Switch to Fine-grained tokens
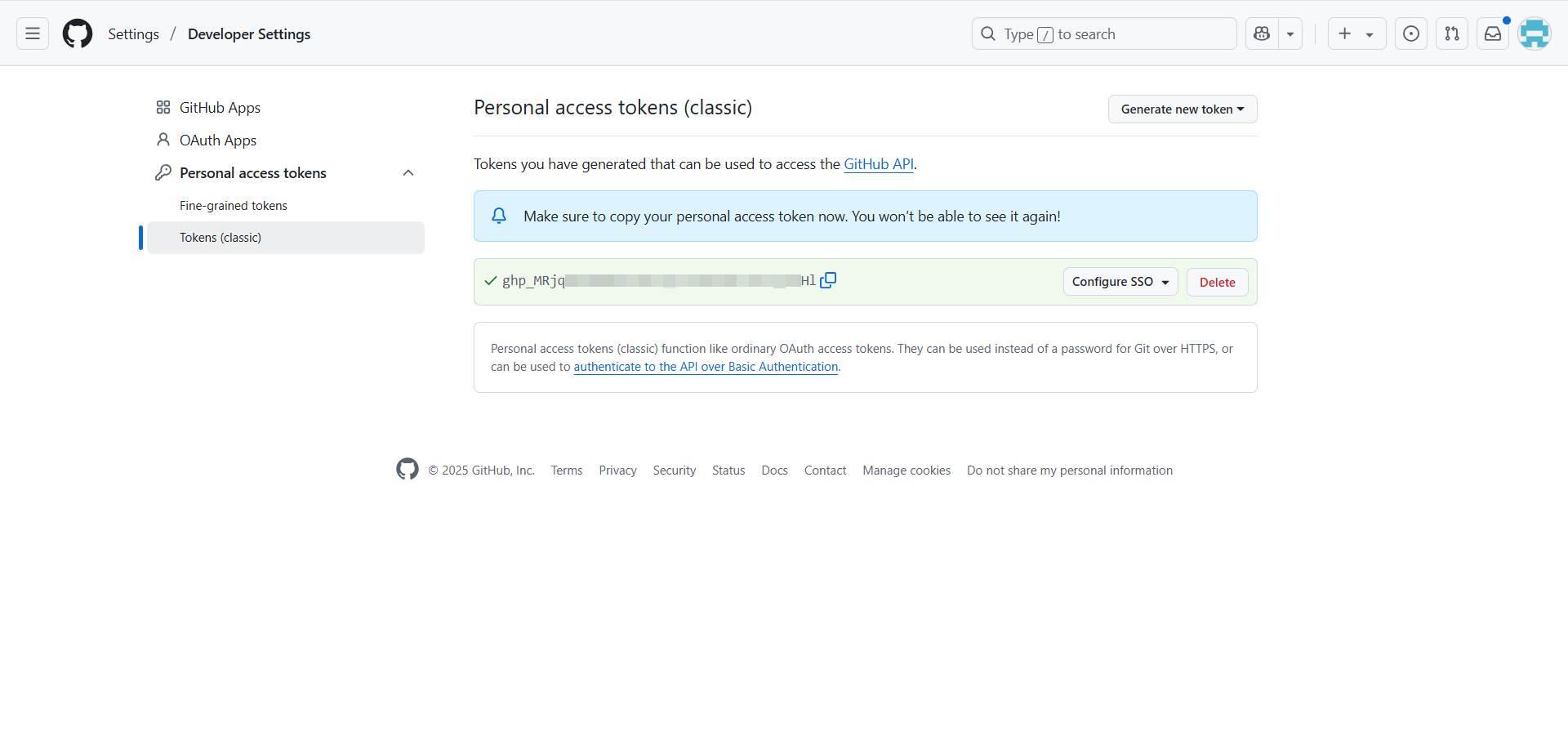The image size is (1568, 745). tap(234, 205)
